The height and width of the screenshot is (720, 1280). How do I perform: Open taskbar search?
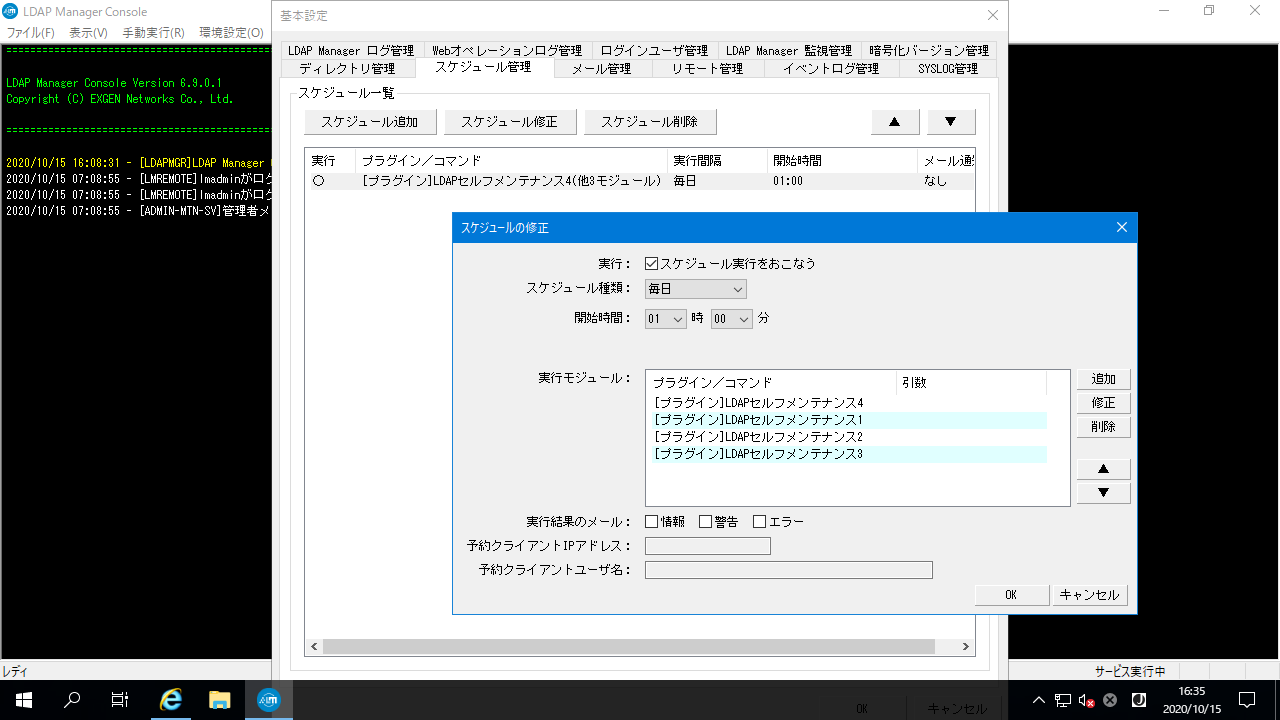pyautogui.click(x=72, y=700)
